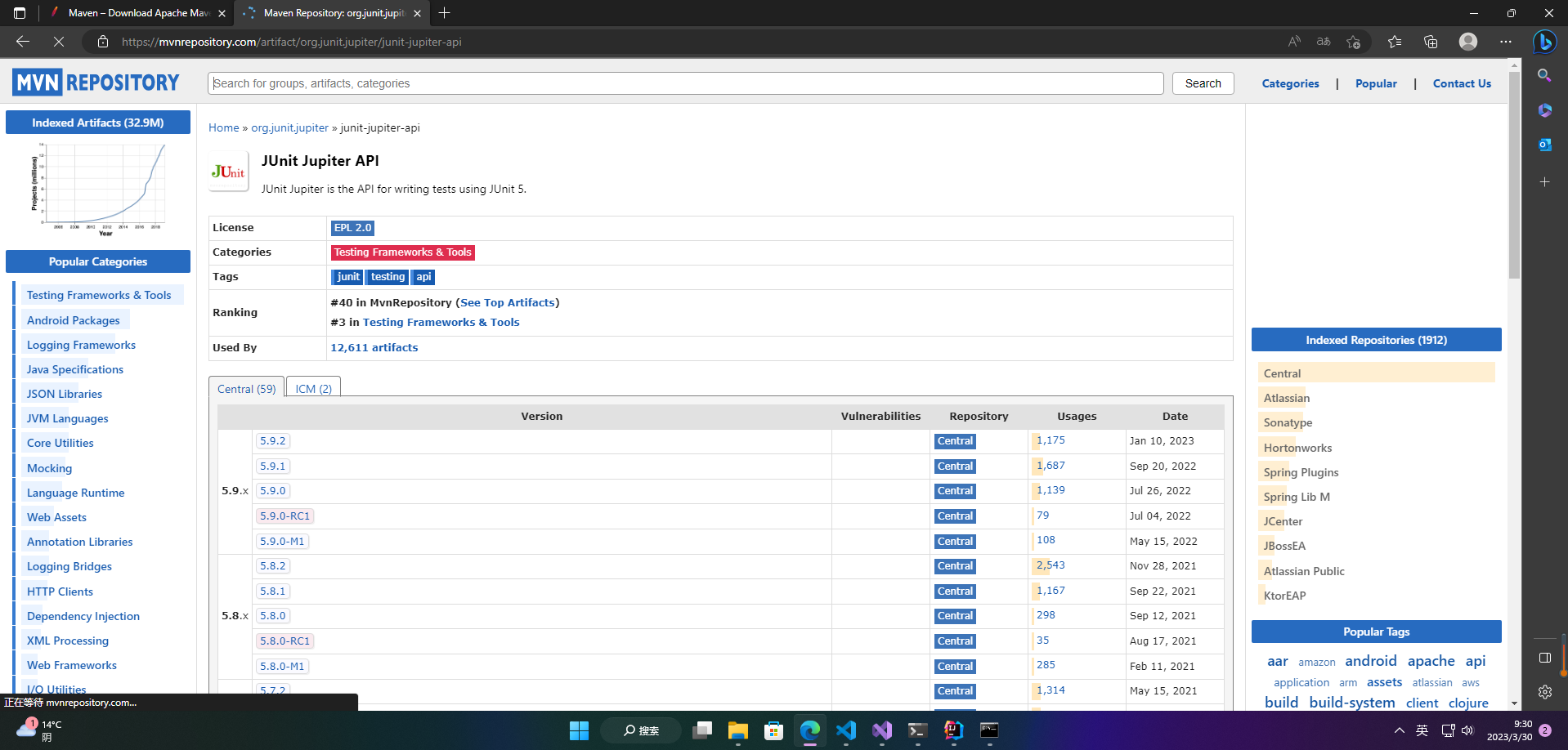Add this page to favorites
This screenshot has width=1568, height=750.
tap(1353, 42)
